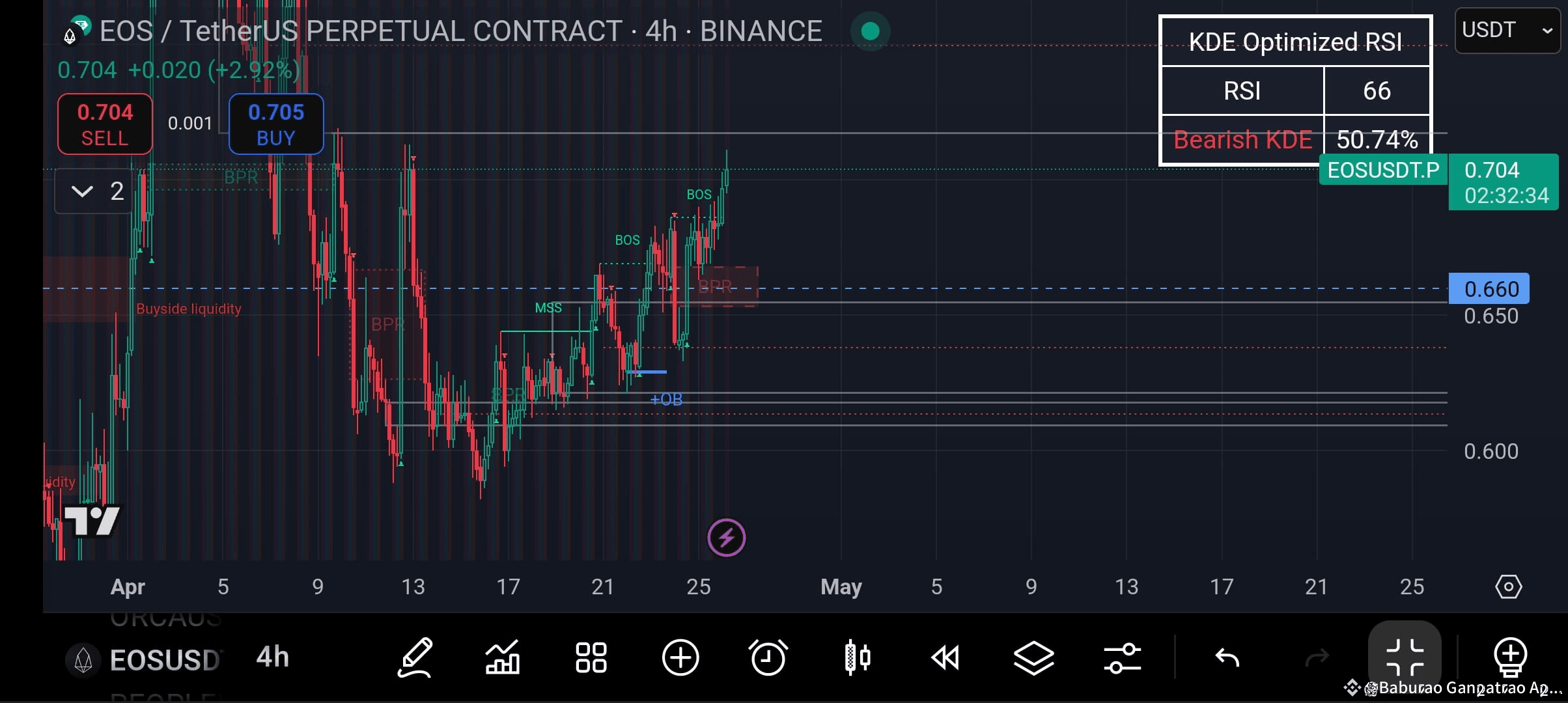Toggle exit fullscreen mode
Screen dimensions: 1568x703
pyautogui.click(x=1405, y=657)
